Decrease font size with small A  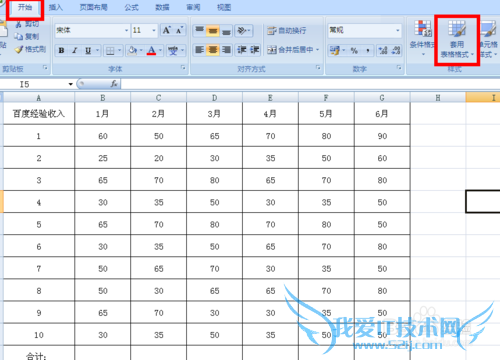point(179,30)
